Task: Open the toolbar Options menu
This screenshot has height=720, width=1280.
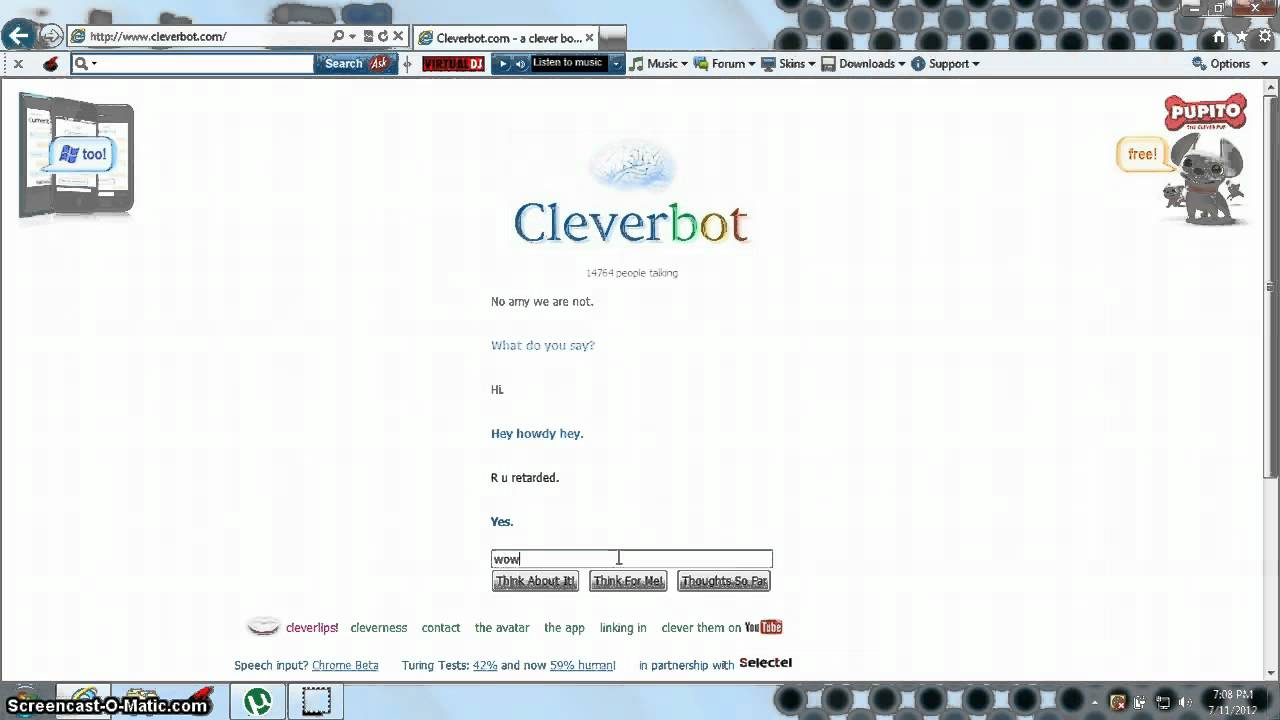Action: (1228, 64)
